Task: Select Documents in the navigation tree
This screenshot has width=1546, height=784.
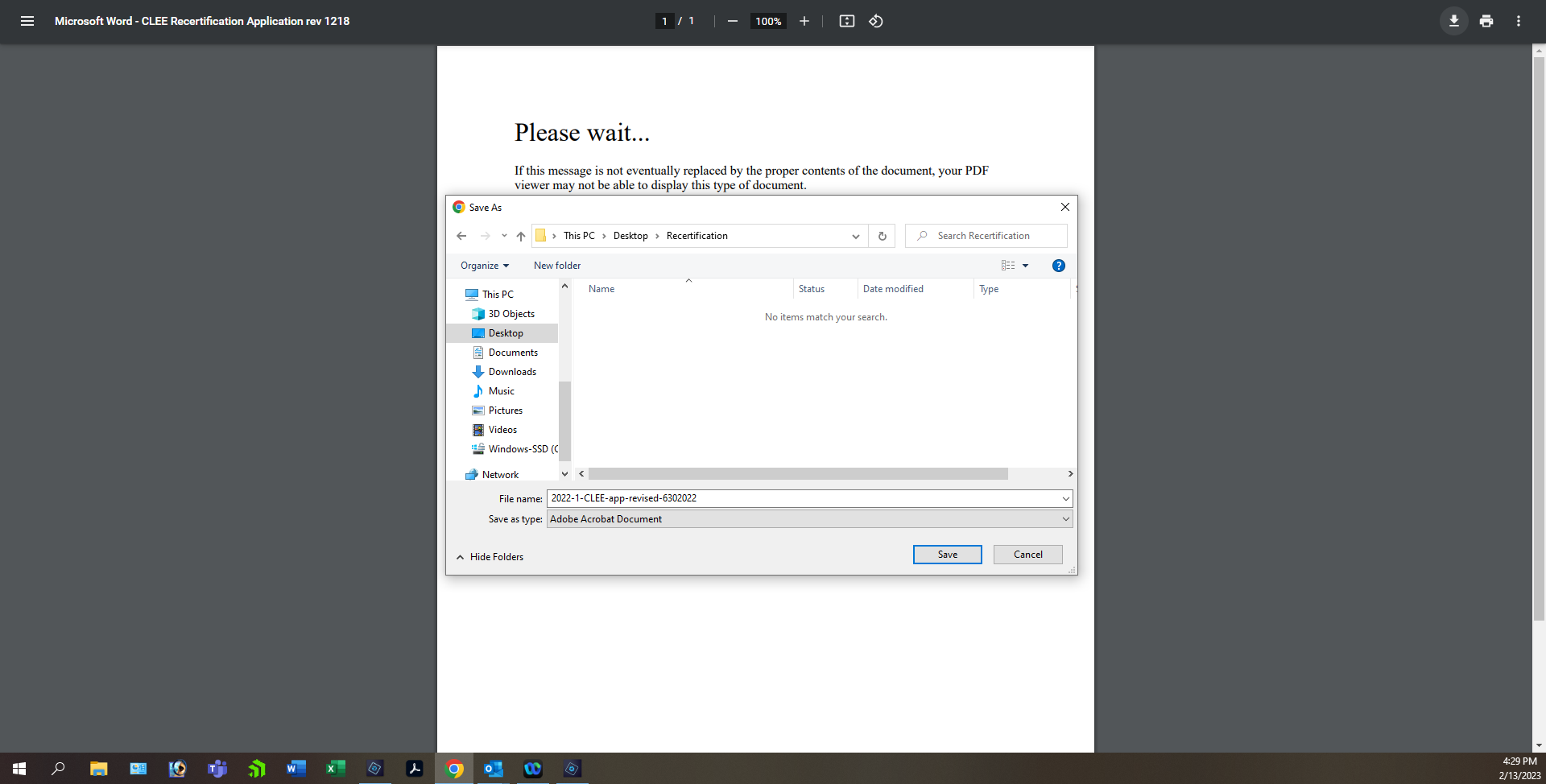Action: [x=513, y=353]
